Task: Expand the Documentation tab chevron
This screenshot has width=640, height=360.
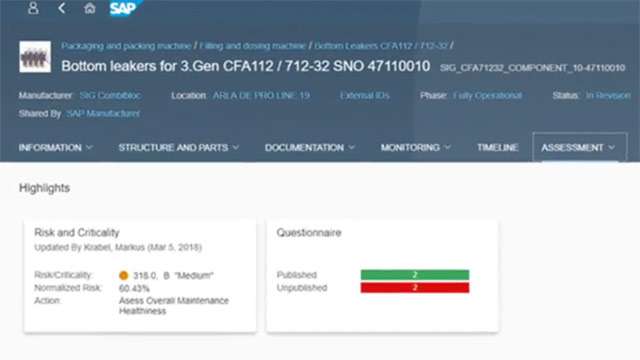Action: (351, 147)
